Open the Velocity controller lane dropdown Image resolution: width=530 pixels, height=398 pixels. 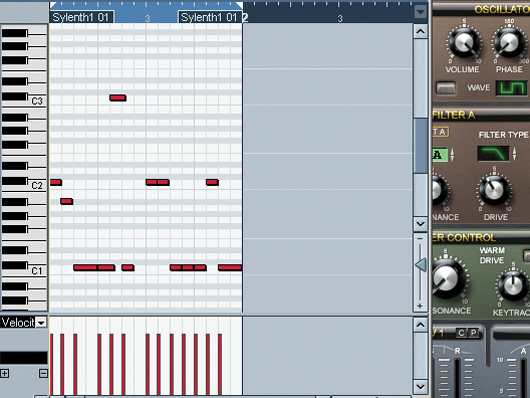pos(41,323)
